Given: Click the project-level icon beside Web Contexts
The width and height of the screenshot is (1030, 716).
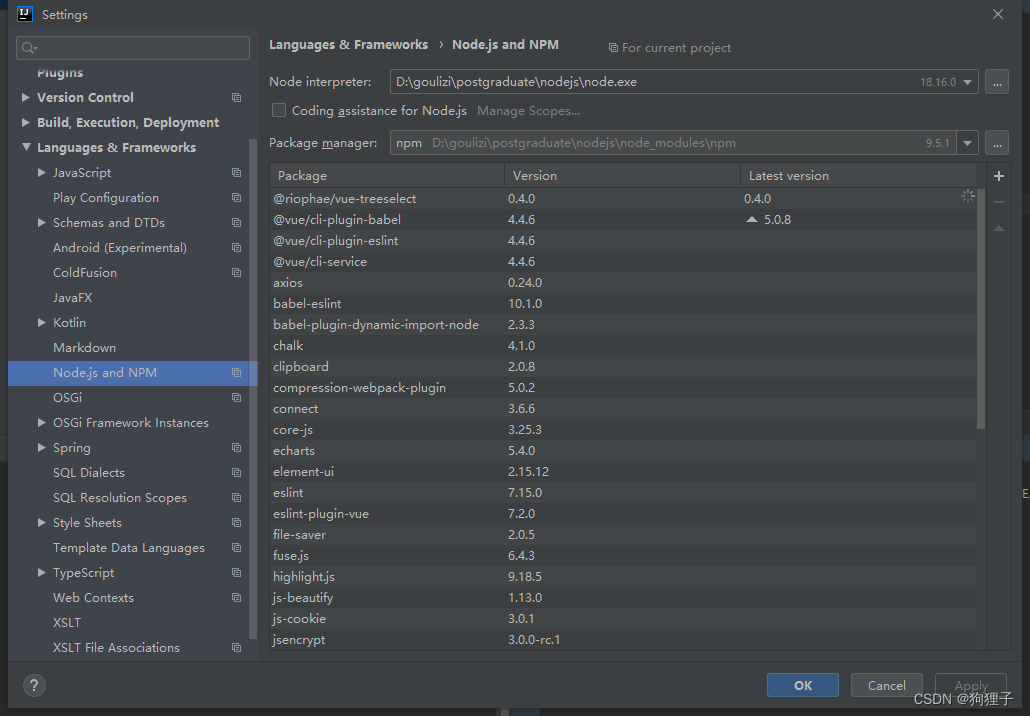Looking at the screenshot, I should (236, 598).
